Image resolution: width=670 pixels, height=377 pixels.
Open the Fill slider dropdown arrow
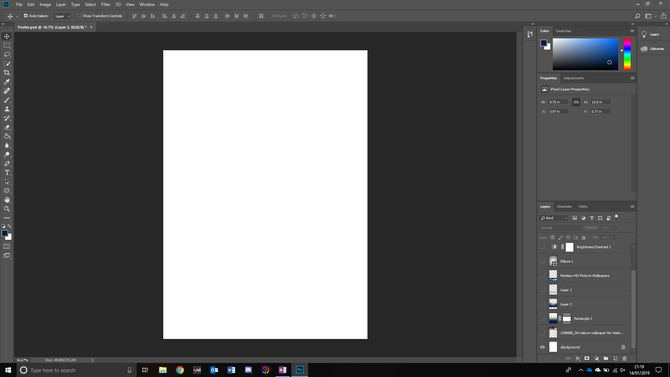(x=615, y=237)
